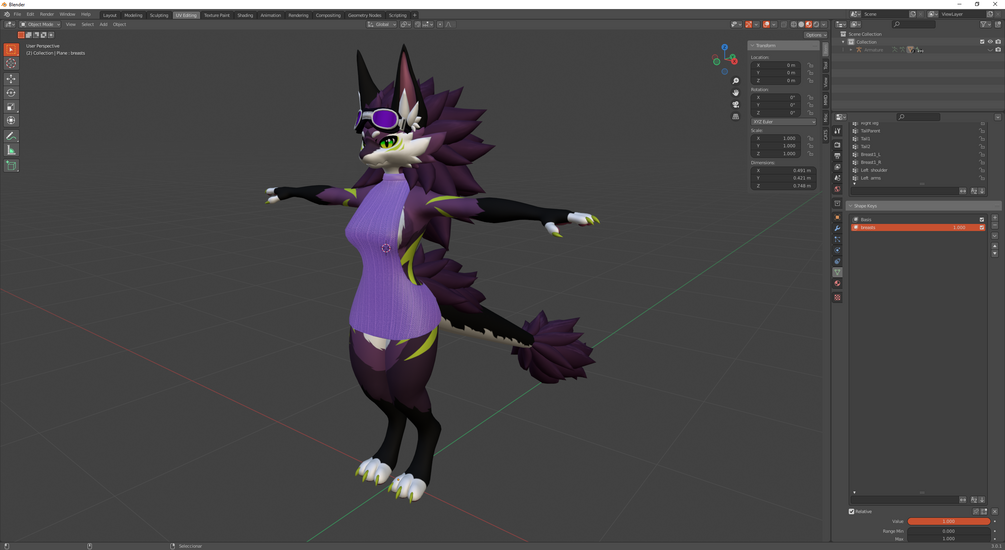The height and width of the screenshot is (550, 1005).
Task: Select the Add Cube tool
Action: (x=11, y=165)
